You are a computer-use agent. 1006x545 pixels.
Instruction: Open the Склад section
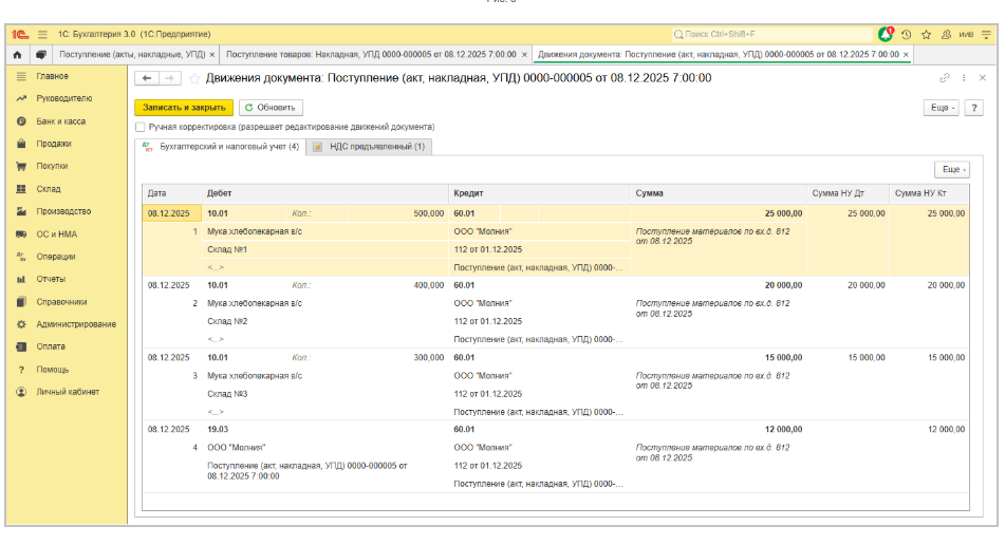point(48,189)
